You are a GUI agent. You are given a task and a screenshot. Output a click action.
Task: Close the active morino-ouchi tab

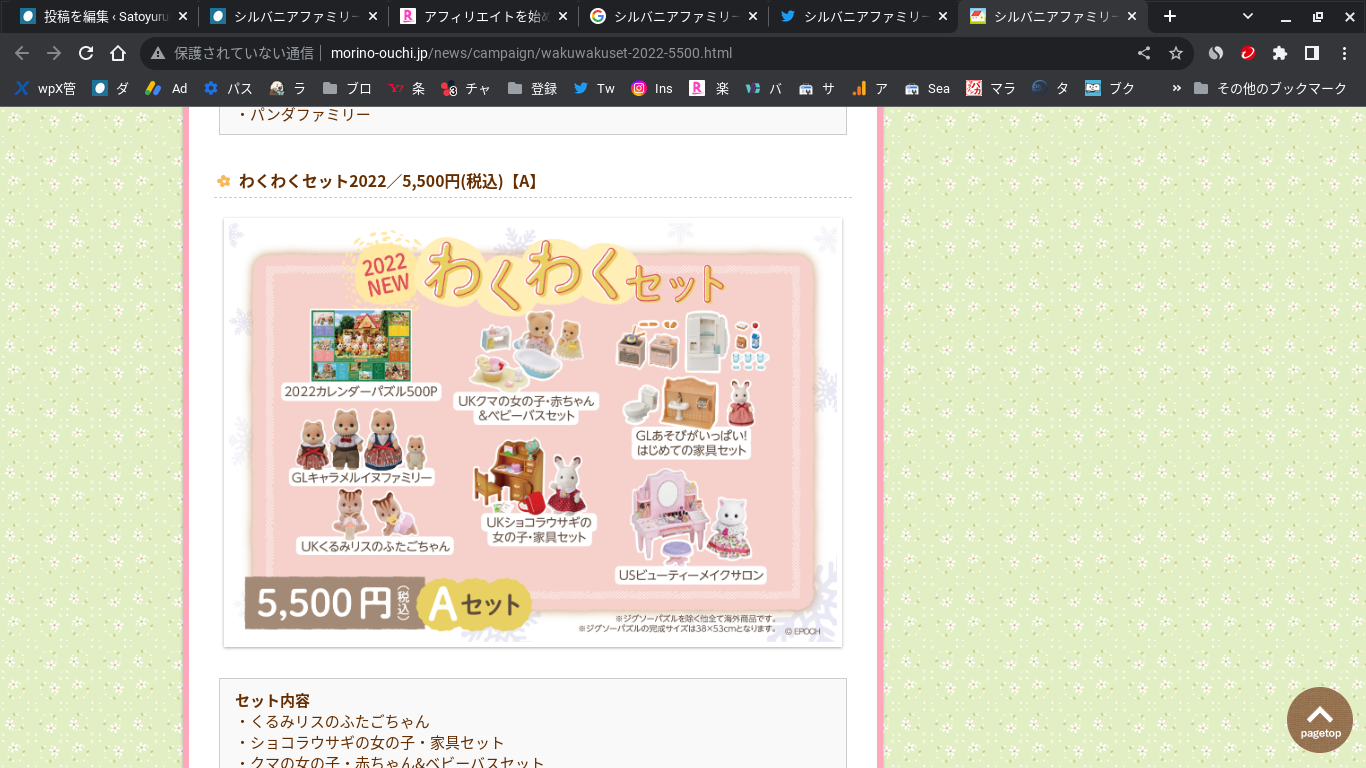1132,16
